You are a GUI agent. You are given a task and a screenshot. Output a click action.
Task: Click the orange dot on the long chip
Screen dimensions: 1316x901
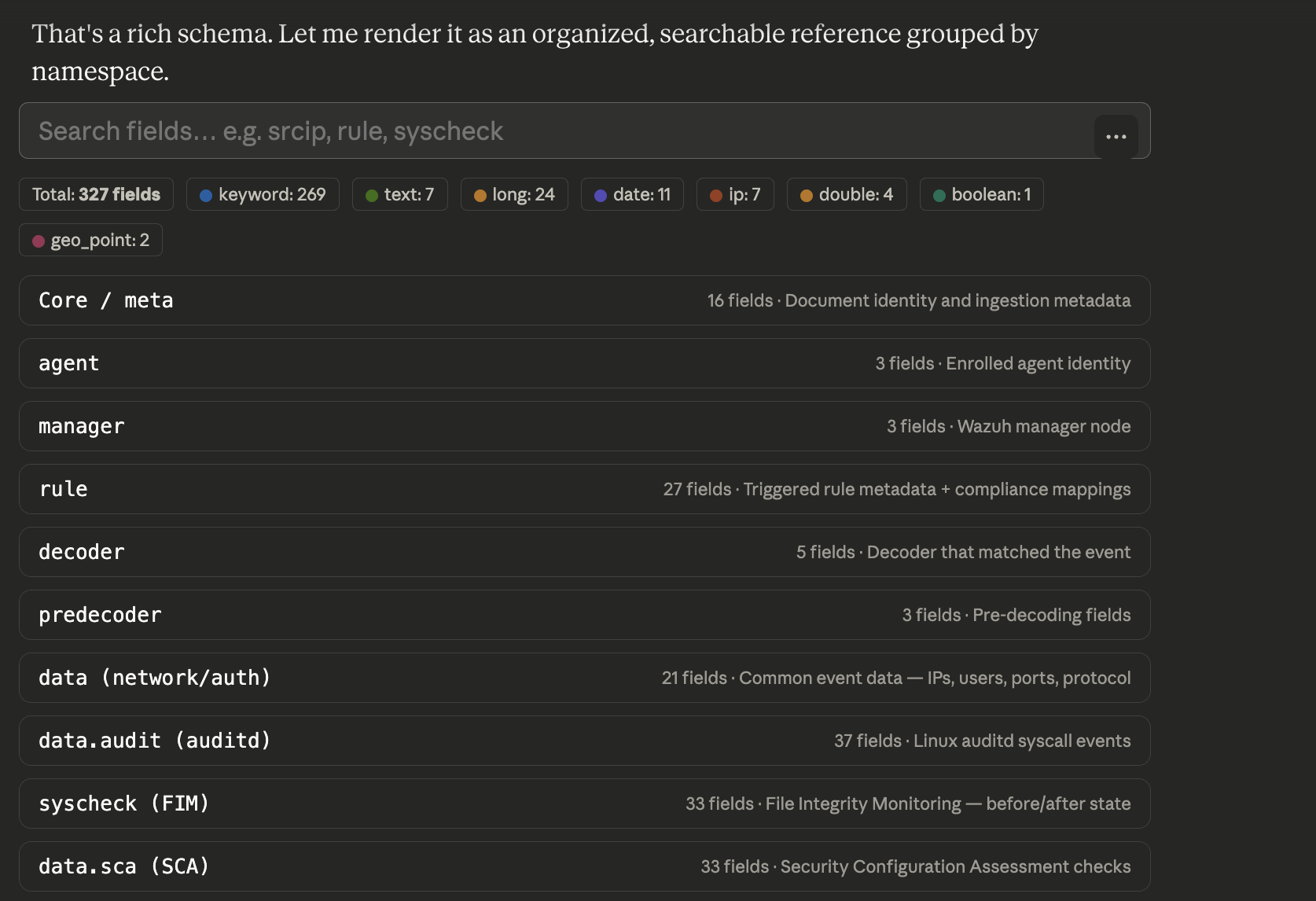[480, 194]
